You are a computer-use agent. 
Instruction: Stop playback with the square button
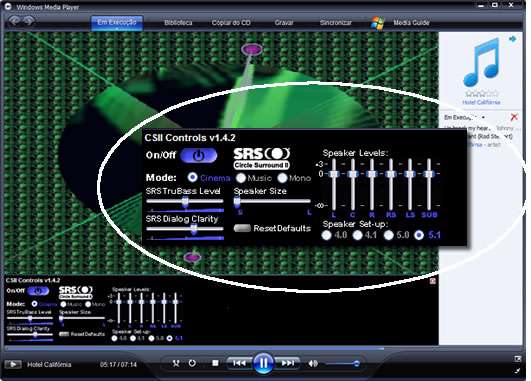[215, 363]
